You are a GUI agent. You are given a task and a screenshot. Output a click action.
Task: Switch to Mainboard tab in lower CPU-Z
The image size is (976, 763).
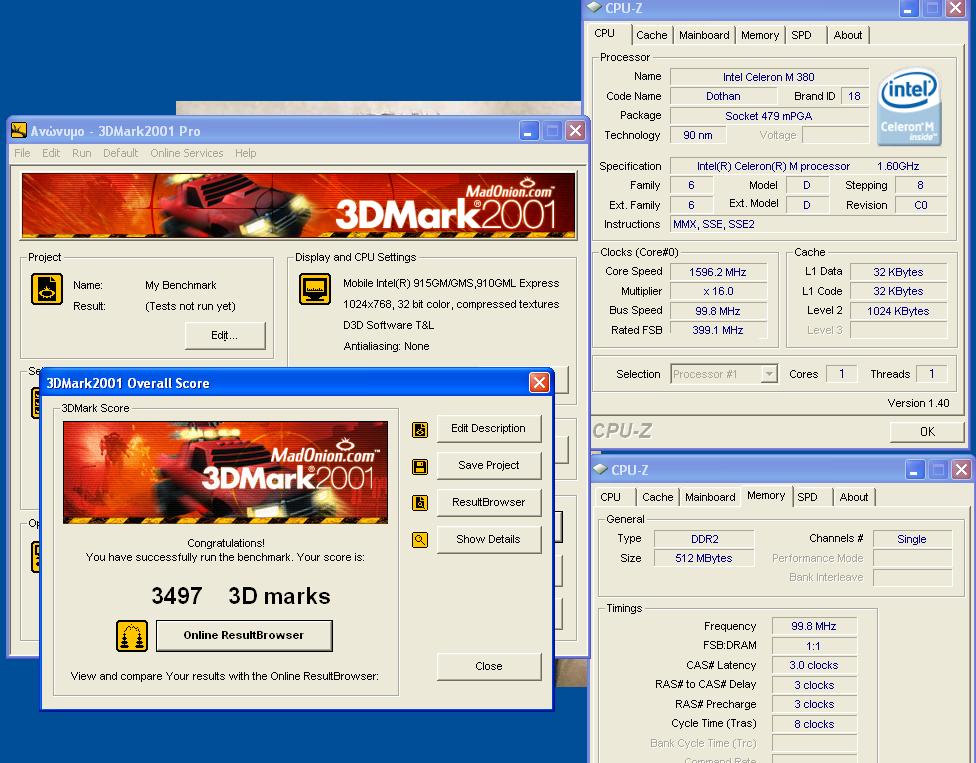click(710, 497)
